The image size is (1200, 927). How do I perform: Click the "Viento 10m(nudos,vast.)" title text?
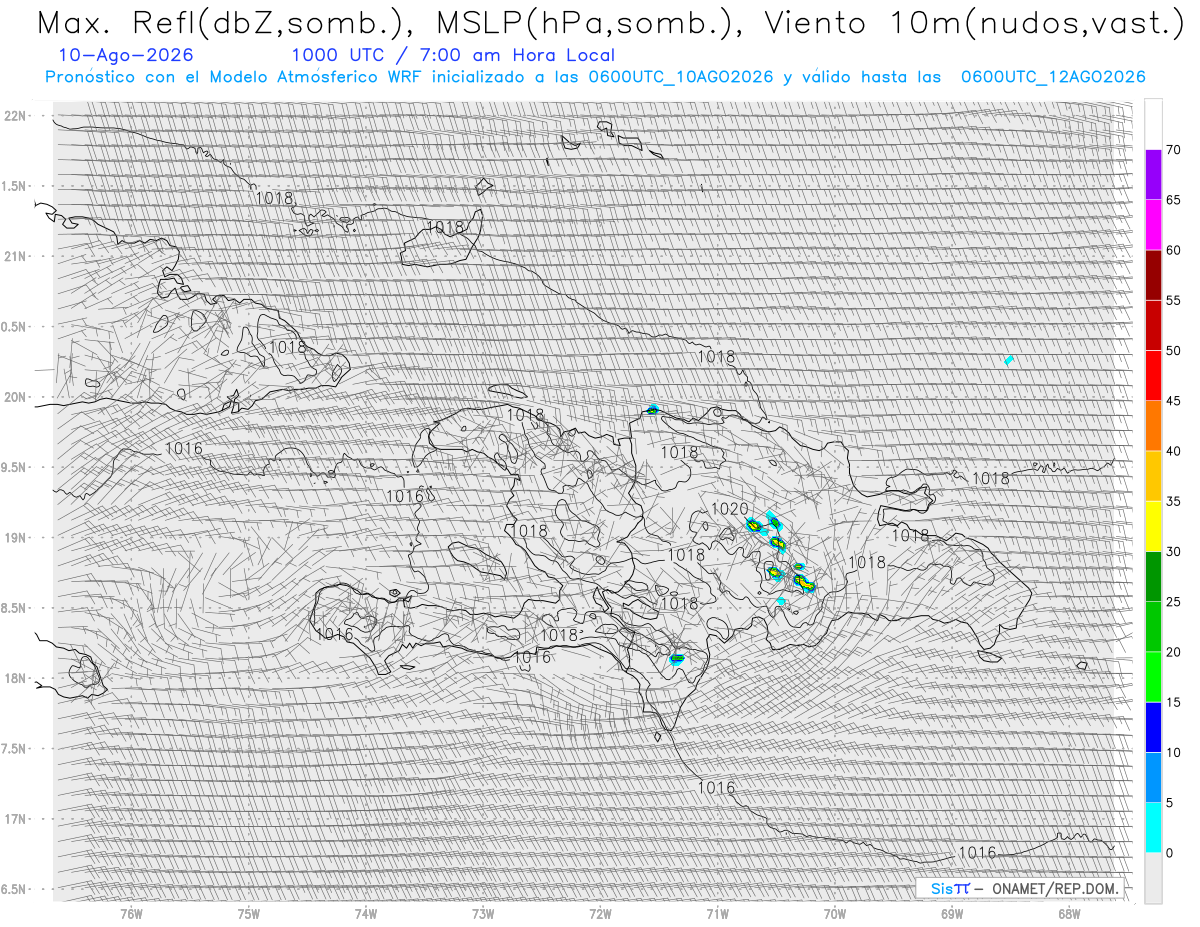coord(973,24)
